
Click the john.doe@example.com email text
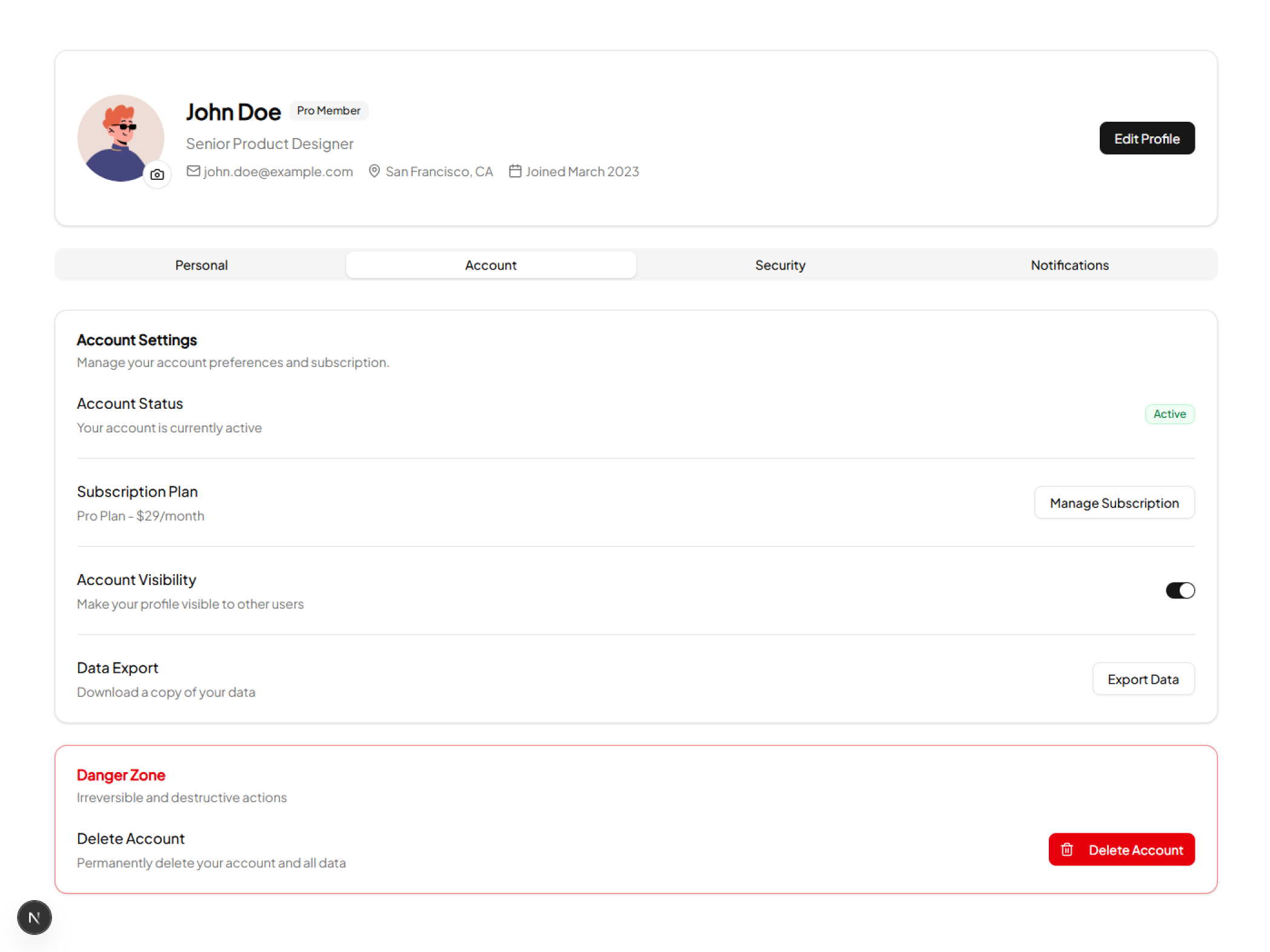tap(278, 171)
